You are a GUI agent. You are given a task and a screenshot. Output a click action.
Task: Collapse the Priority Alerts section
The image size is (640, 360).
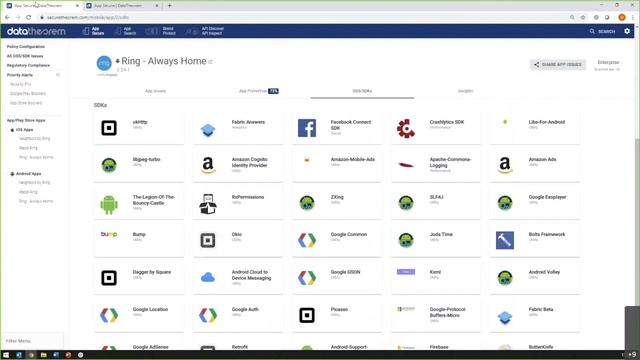58,75
